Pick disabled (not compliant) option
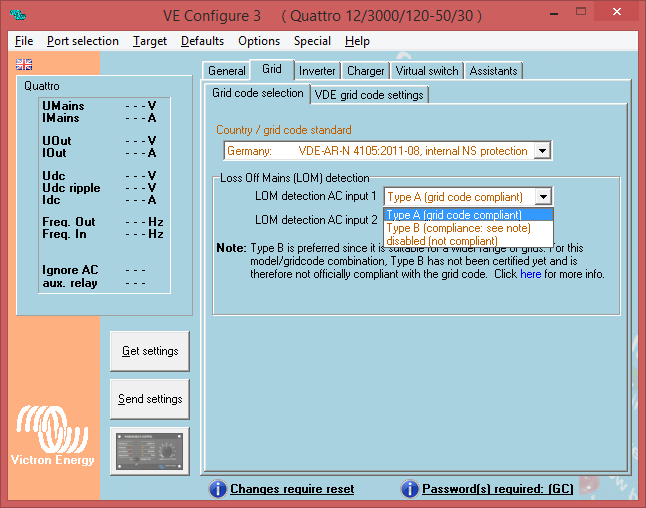 coord(467,240)
